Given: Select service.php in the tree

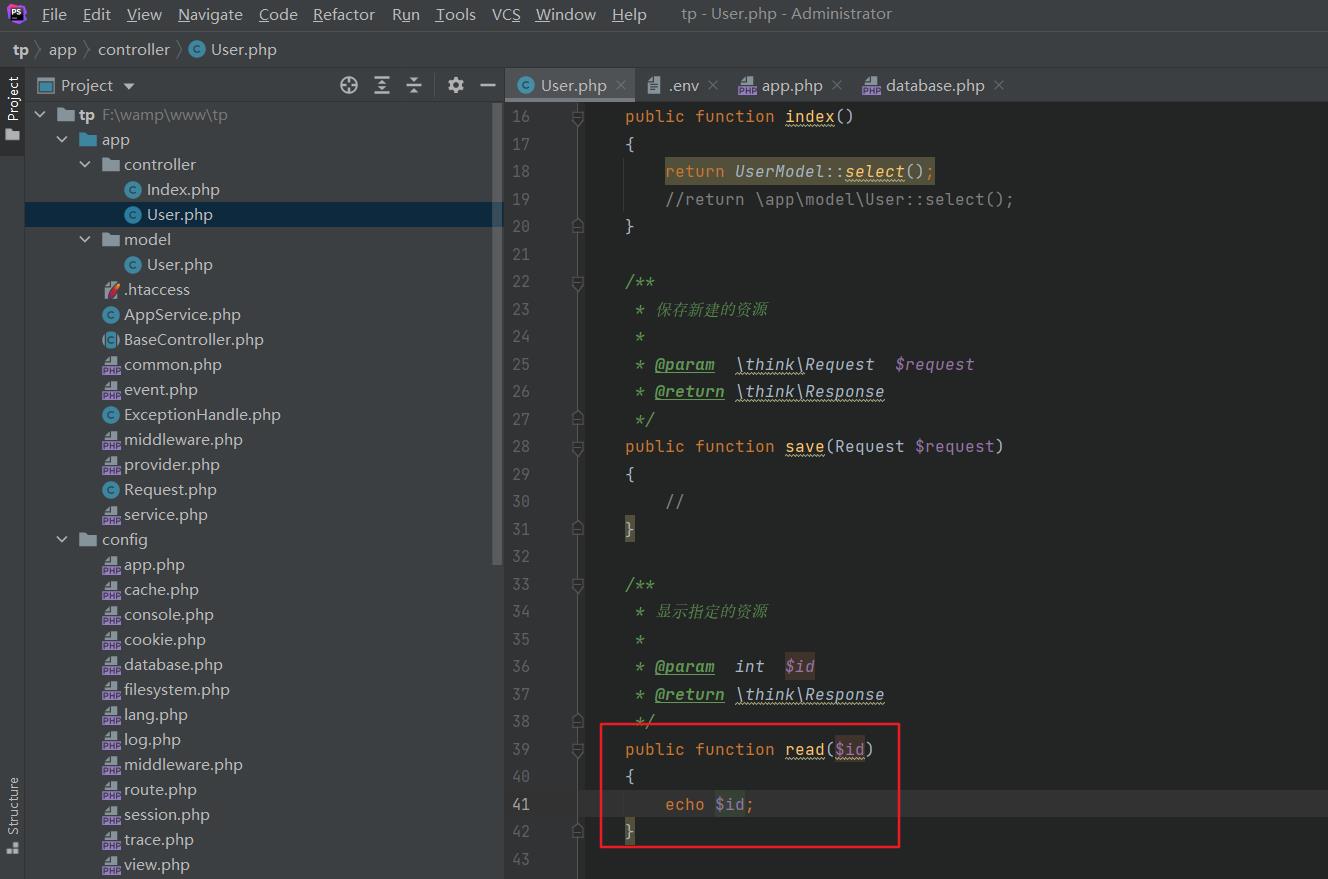Looking at the screenshot, I should (155, 515).
